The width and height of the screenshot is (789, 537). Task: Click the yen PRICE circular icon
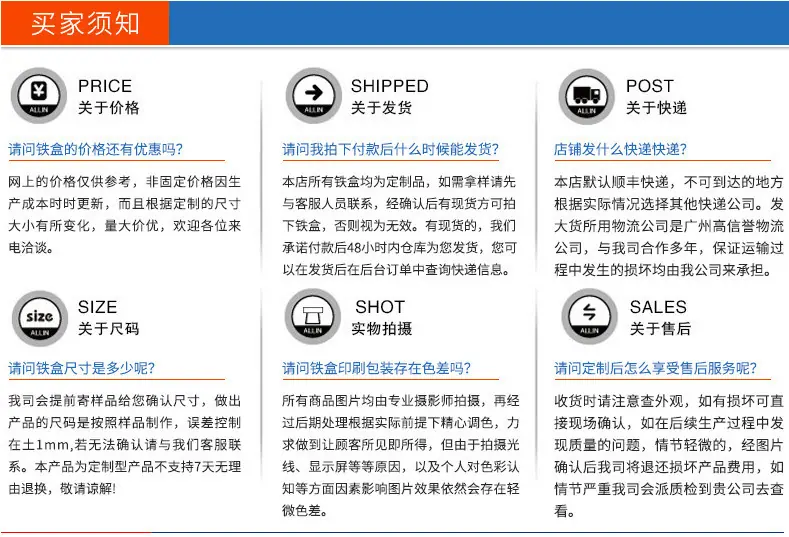point(39,96)
